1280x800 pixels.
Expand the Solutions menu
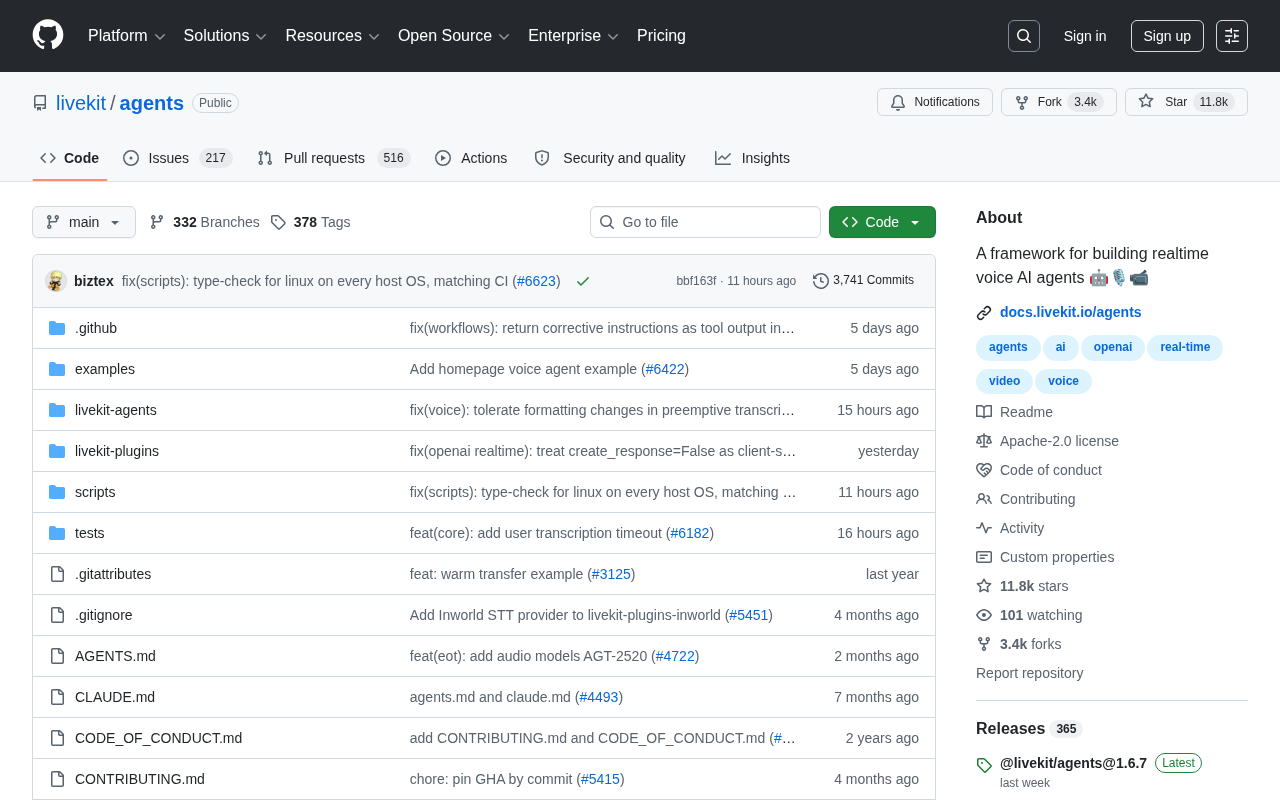click(225, 36)
